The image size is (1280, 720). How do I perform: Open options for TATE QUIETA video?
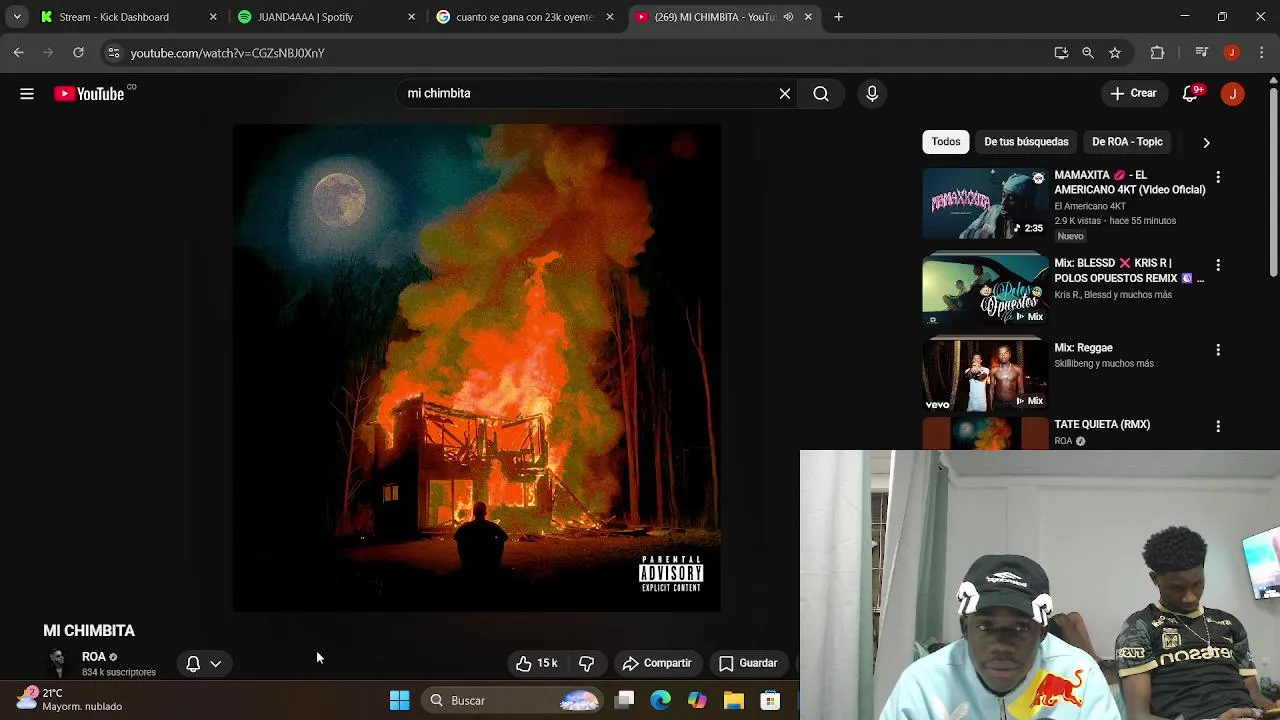(1218, 426)
